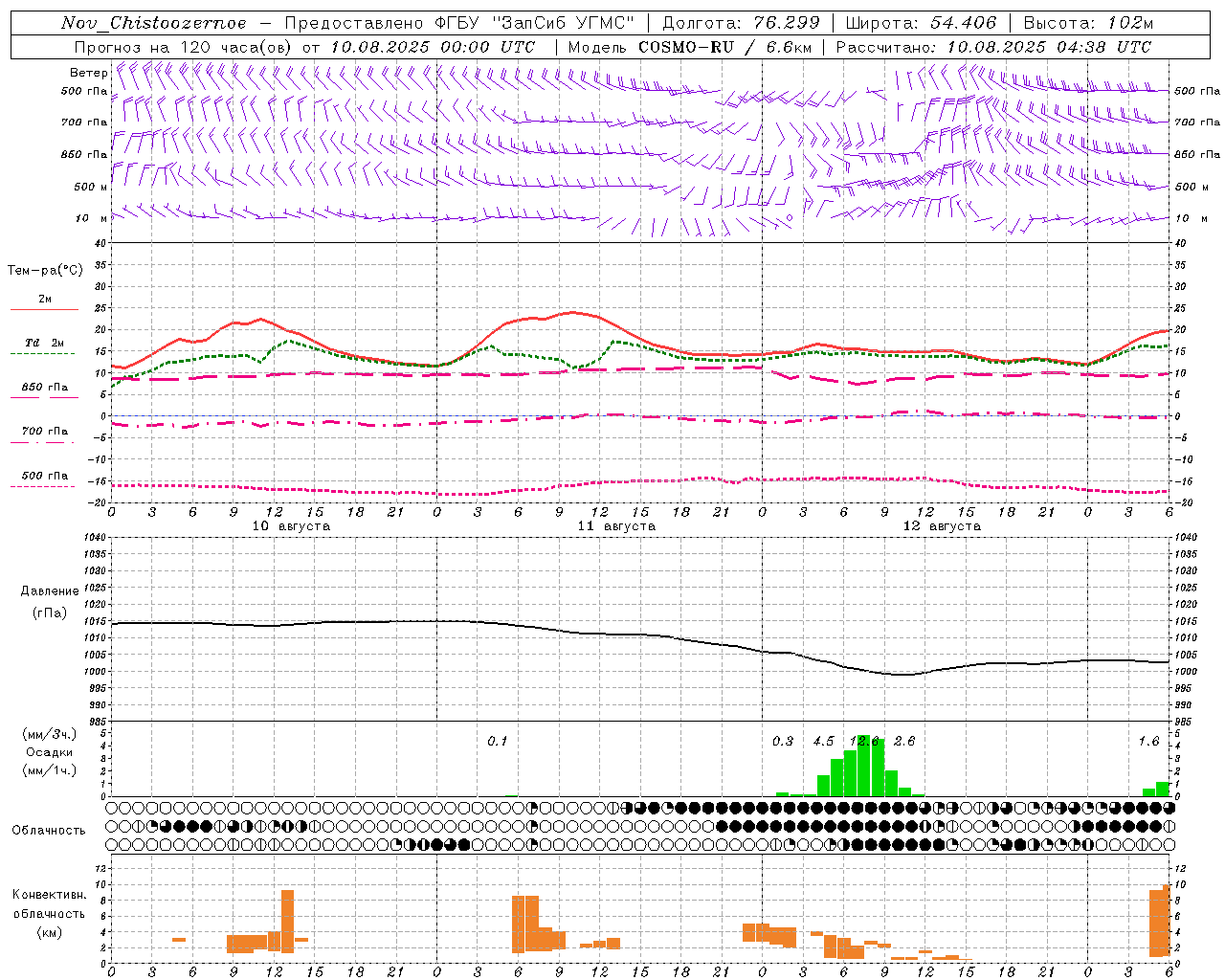Click the 0.3 precipitation value
Screen dimensions: 1225x980
point(783,741)
